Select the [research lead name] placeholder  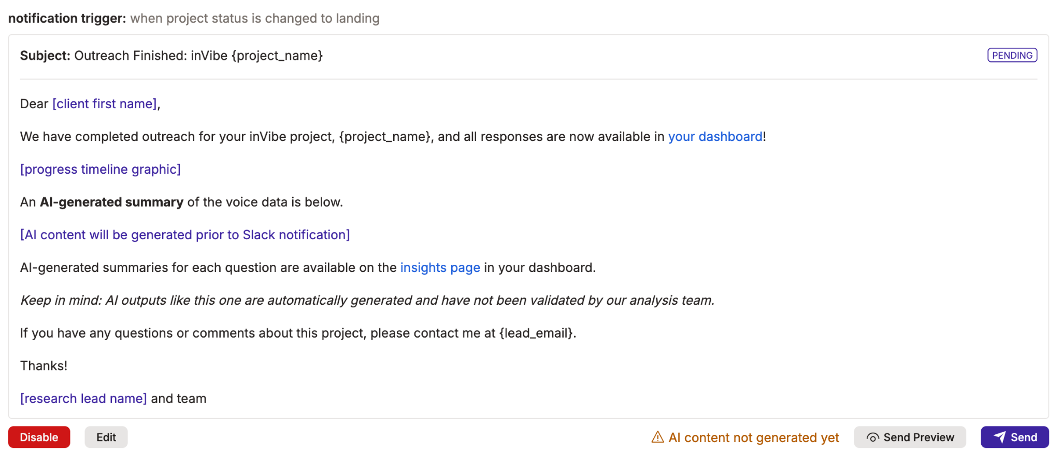coord(83,399)
